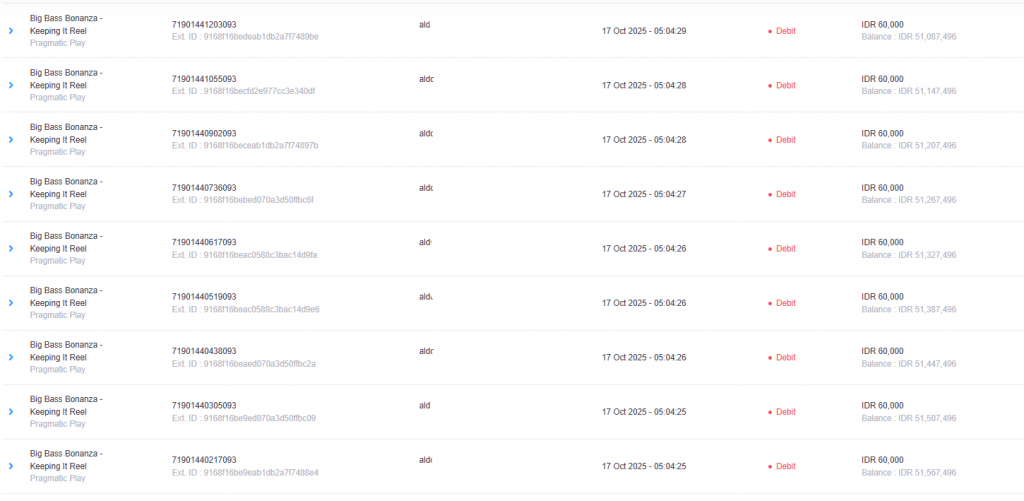
Task: Expand the row for transaction 71901441055093
Action: [11, 85]
